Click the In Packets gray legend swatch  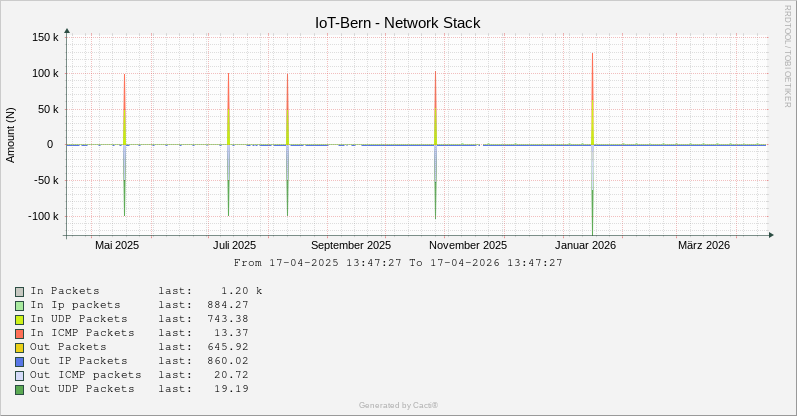coord(19,291)
